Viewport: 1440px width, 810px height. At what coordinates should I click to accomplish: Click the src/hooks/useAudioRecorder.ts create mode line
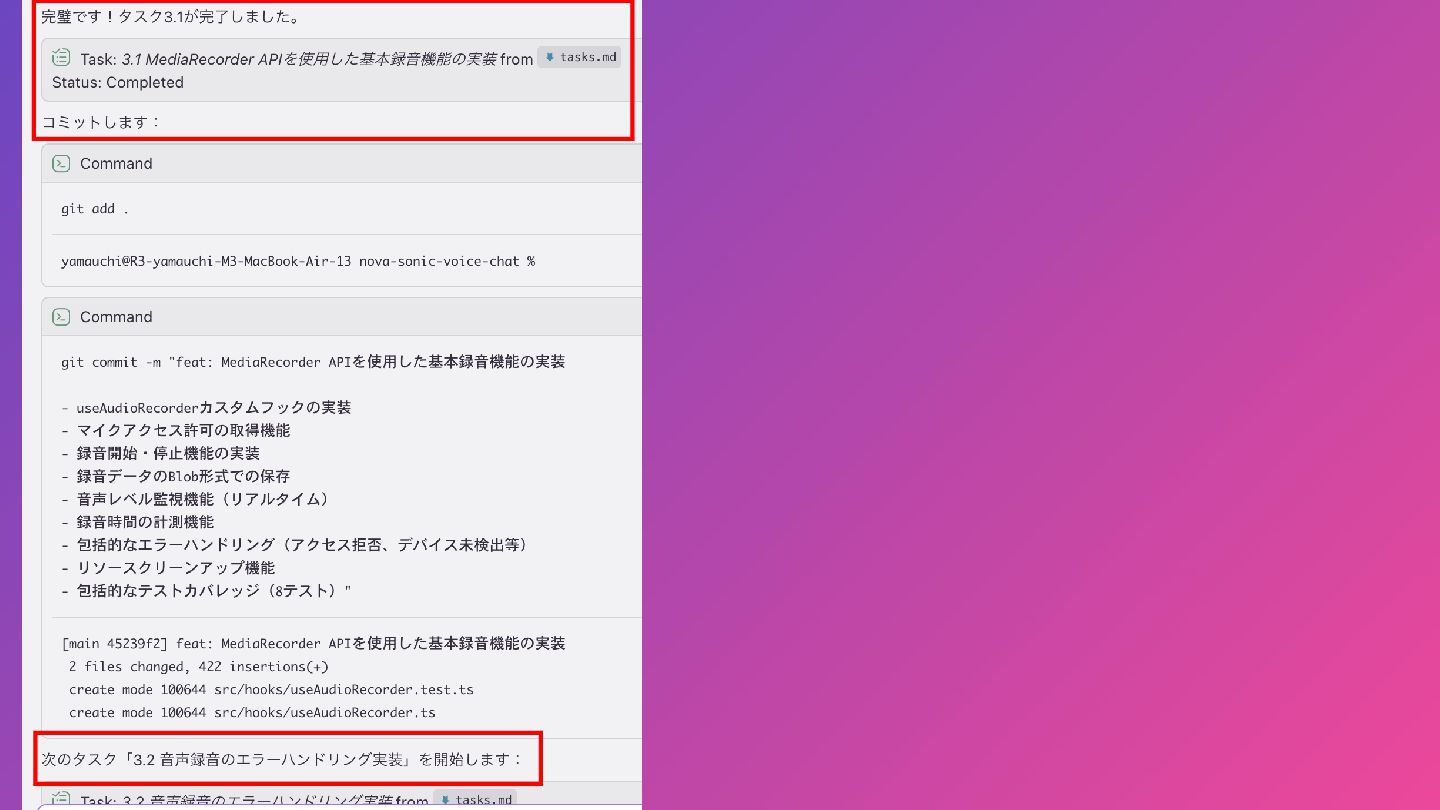(252, 713)
